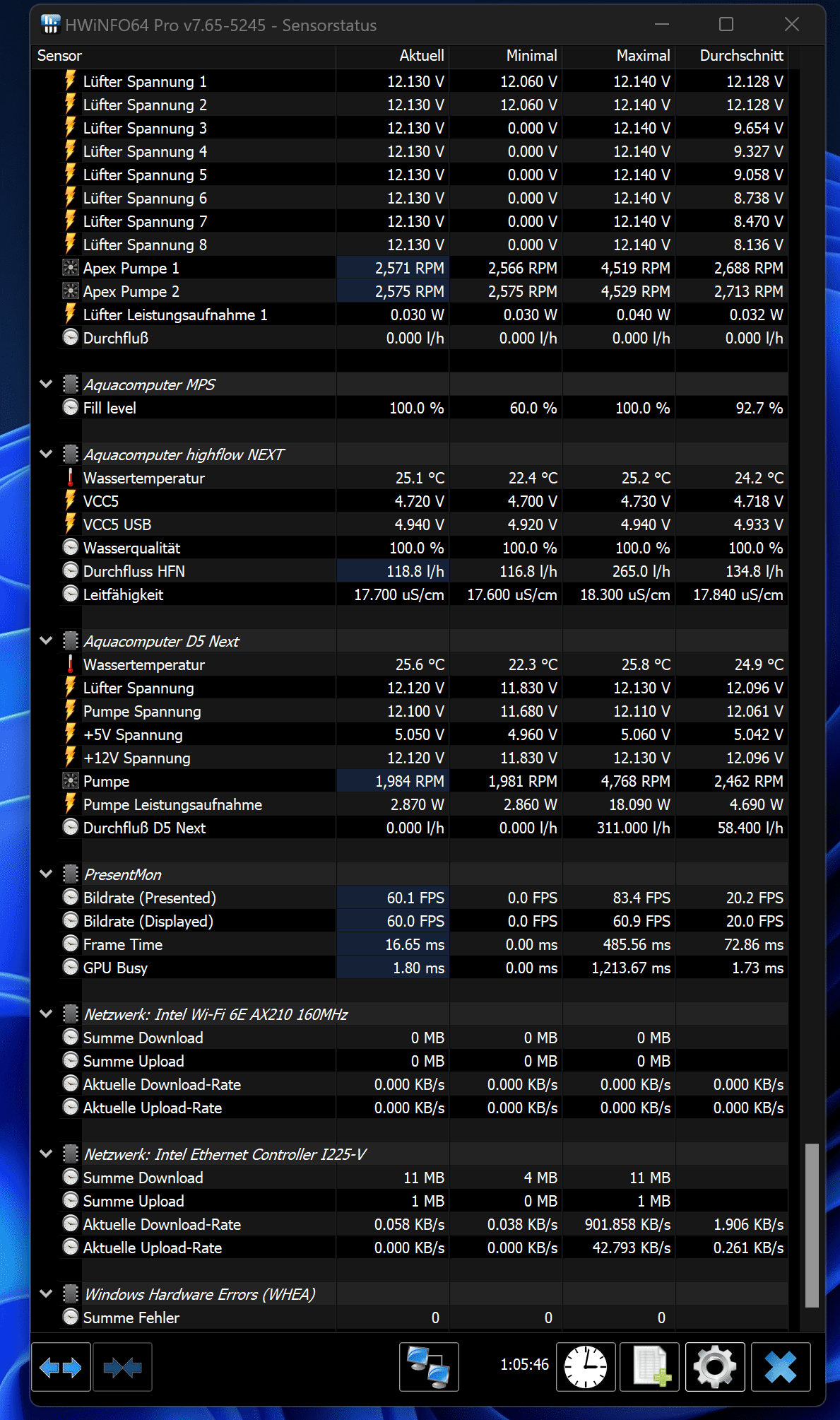Collapse the Aquacomputer D5 Next group

point(47,641)
